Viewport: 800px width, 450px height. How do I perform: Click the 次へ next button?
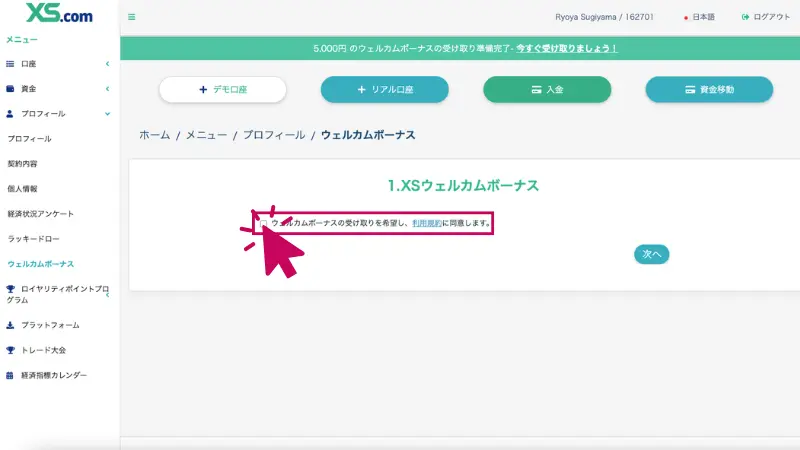pyautogui.click(x=652, y=254)
